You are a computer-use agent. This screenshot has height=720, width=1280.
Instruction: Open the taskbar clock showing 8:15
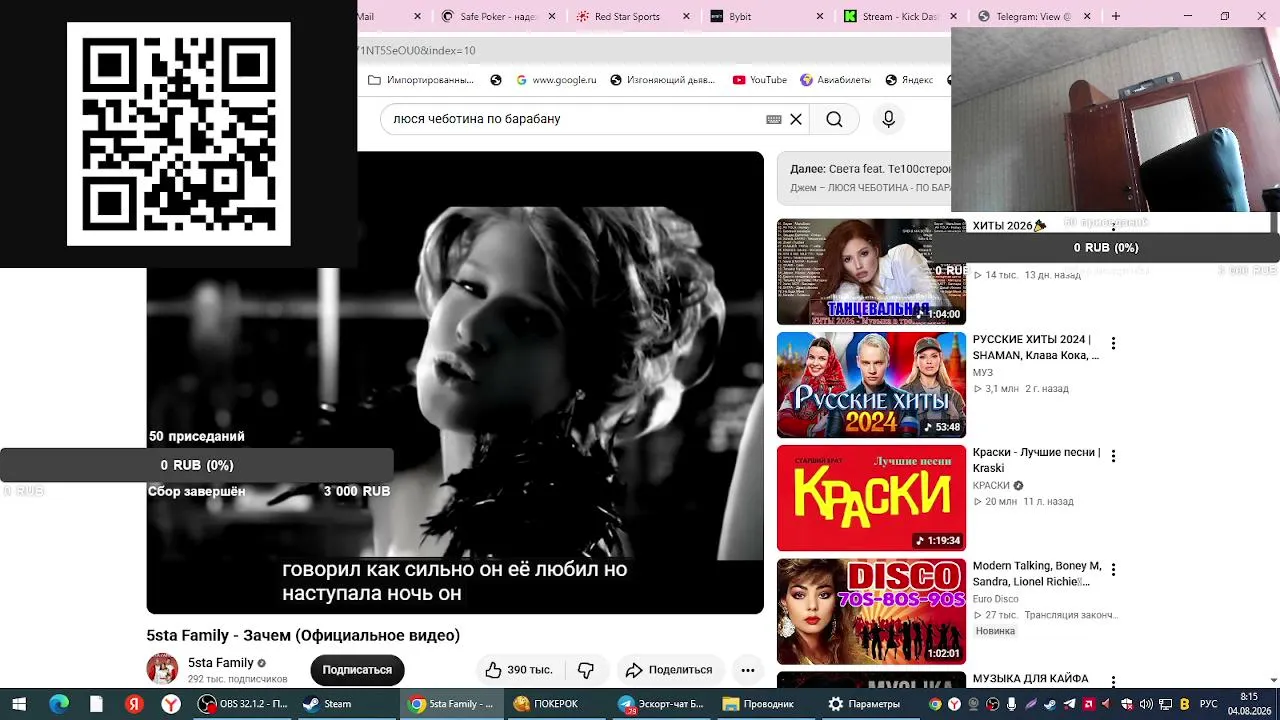click(x=1249, y=704)
